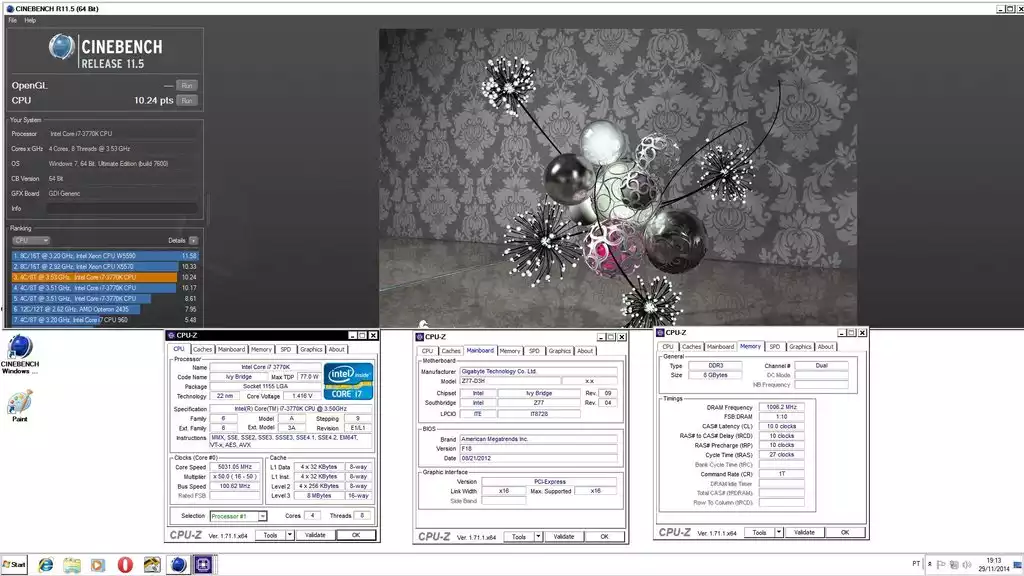
Task: Run the OpenGL benchmark
Action: coord(187,86)
